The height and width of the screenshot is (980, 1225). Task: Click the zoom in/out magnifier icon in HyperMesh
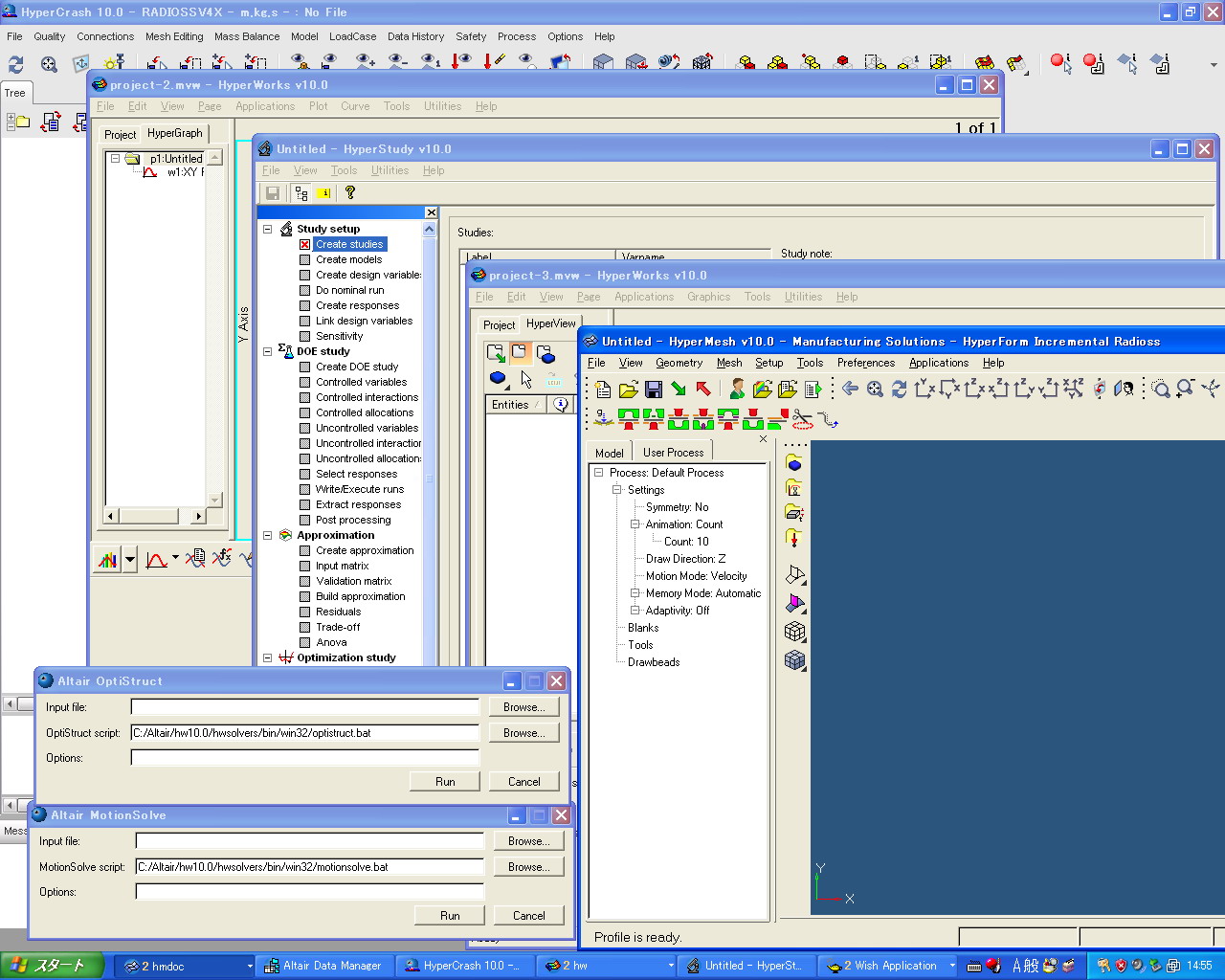click(x=1186, y=389)
